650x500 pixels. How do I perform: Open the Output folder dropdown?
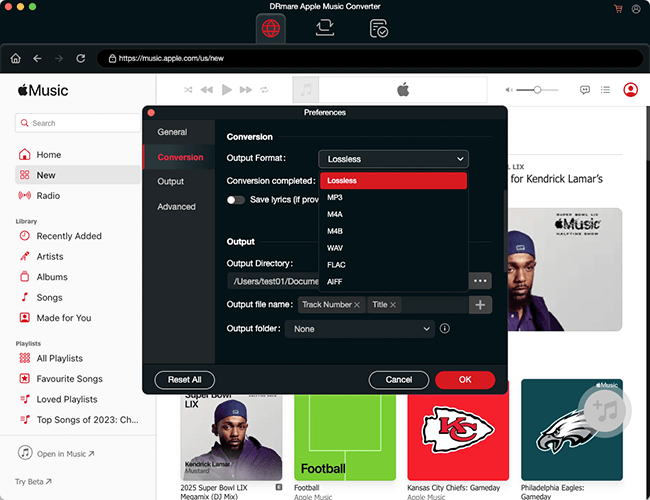(x=360, y=329)
